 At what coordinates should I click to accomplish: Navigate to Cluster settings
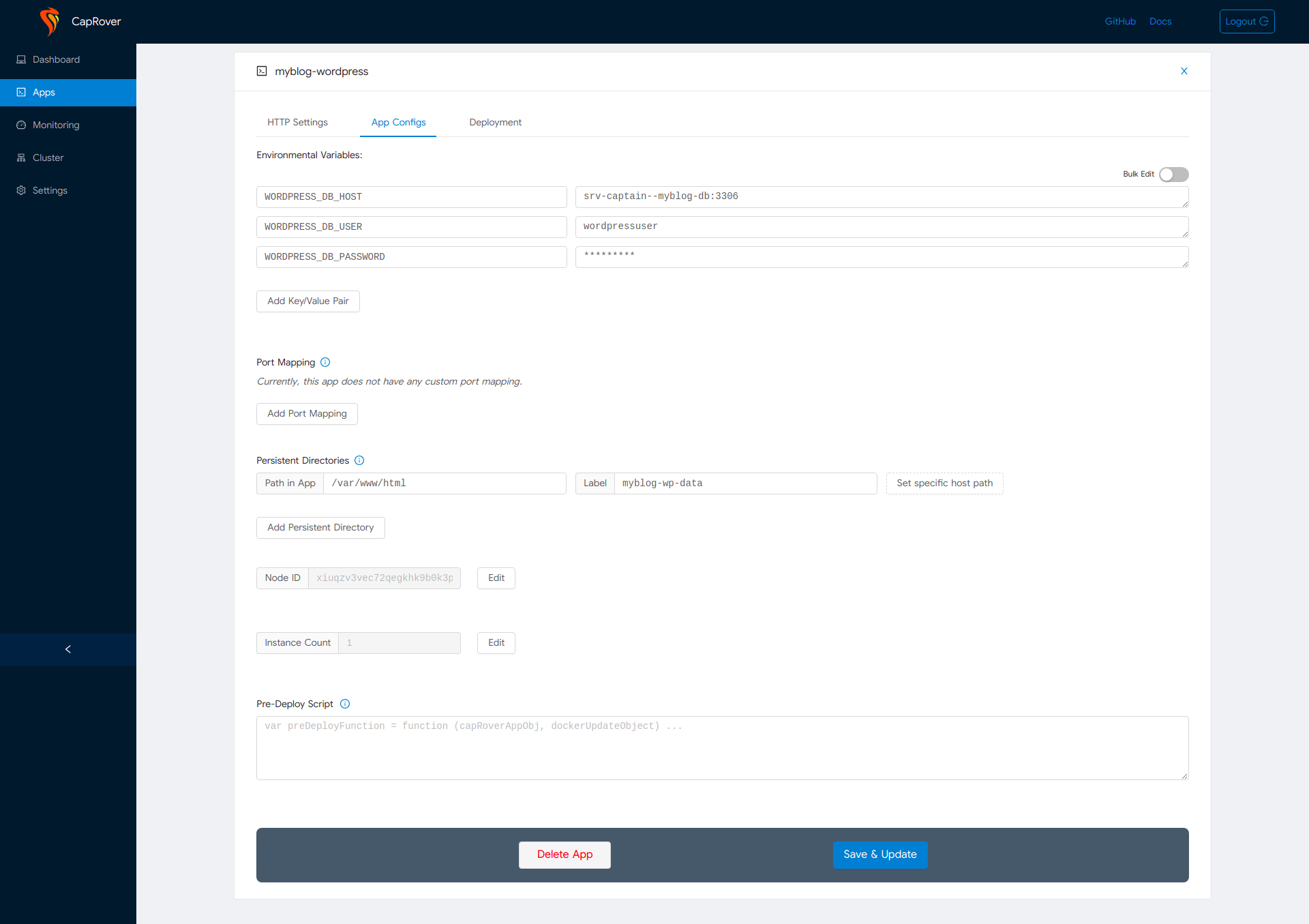(47, 158)
